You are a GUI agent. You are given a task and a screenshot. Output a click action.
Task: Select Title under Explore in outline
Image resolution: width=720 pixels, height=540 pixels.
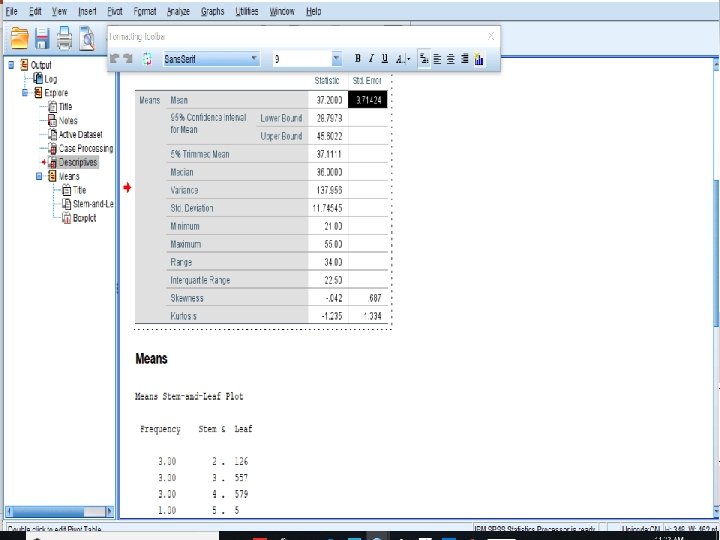pyautogui.click(x=65, y=107)
